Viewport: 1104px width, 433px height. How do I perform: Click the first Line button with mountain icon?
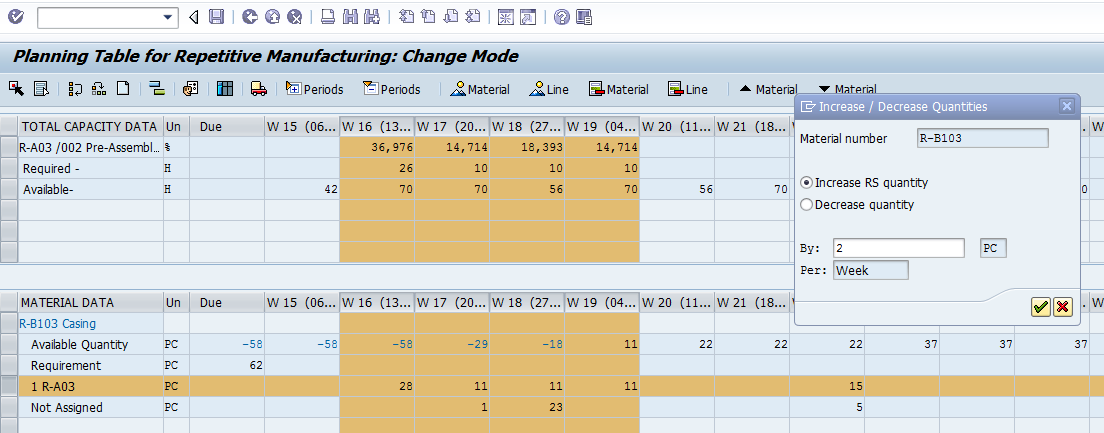(549, 89)
